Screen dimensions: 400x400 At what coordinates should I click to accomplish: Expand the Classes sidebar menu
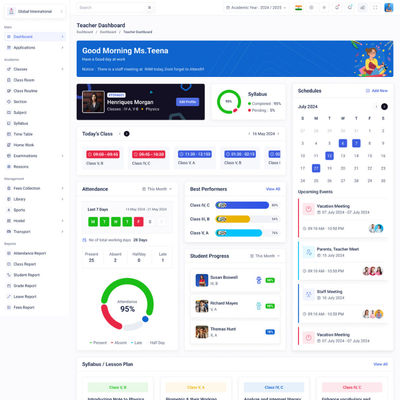[x=35, y=69]
